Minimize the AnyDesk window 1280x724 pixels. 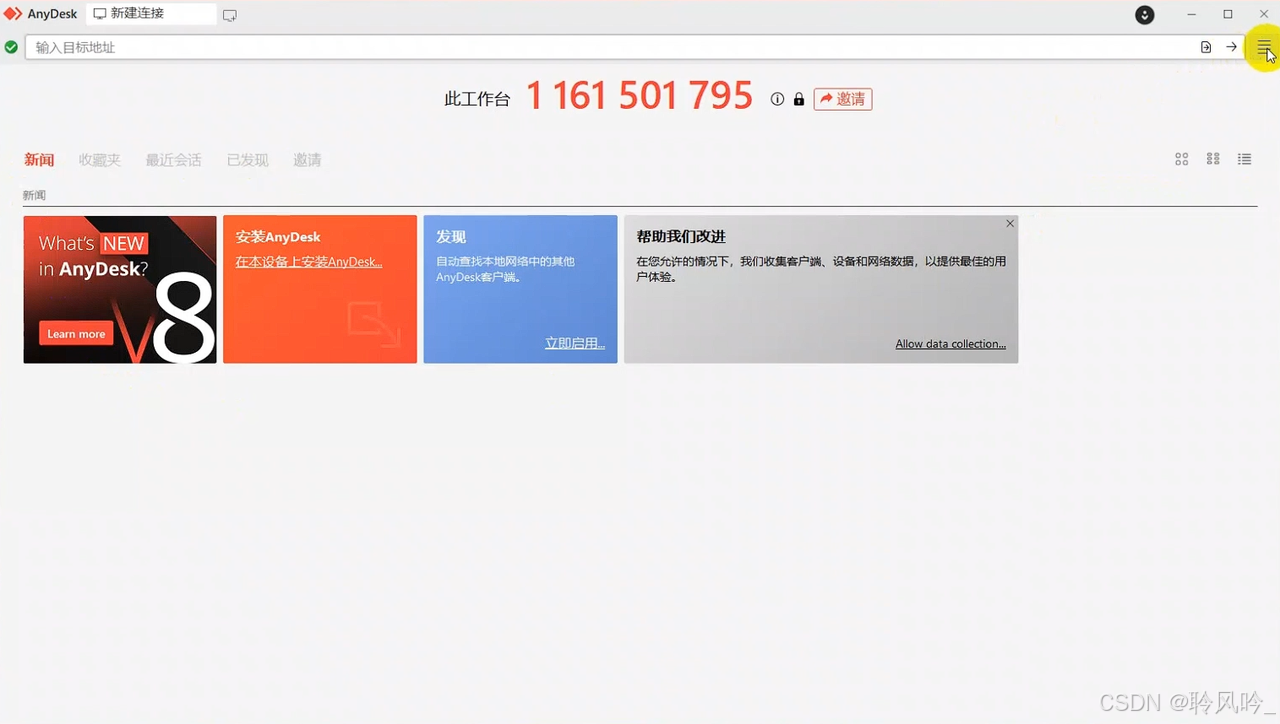pos(1191,14)
